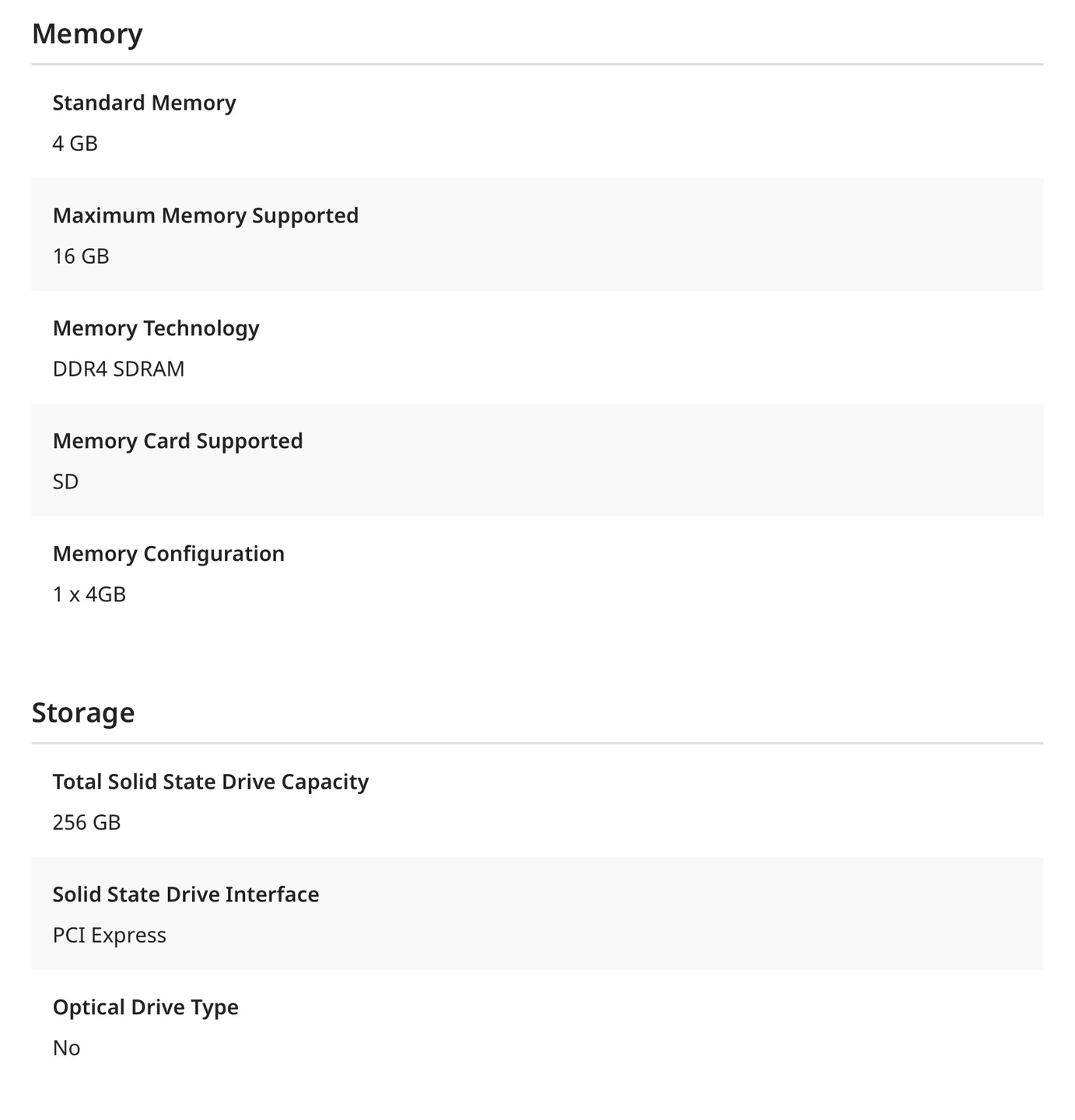Click the PCI Express value
Viewport: 1075px width, 1120px height.
tap(110, 936)
